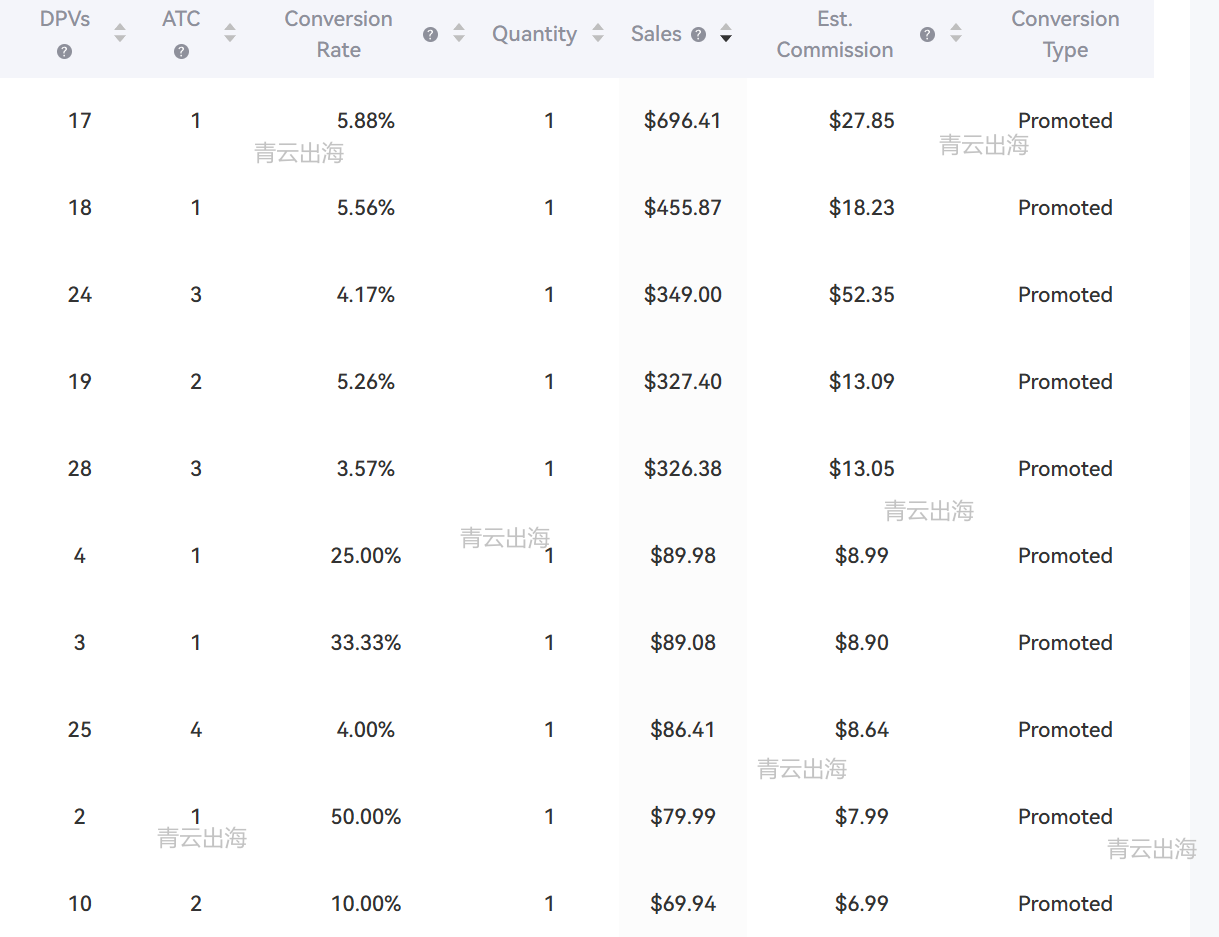Viewport: 1219px width, 937px height.
Task: Click the Conversion Type column header
Action: (x=1065, y=34)
